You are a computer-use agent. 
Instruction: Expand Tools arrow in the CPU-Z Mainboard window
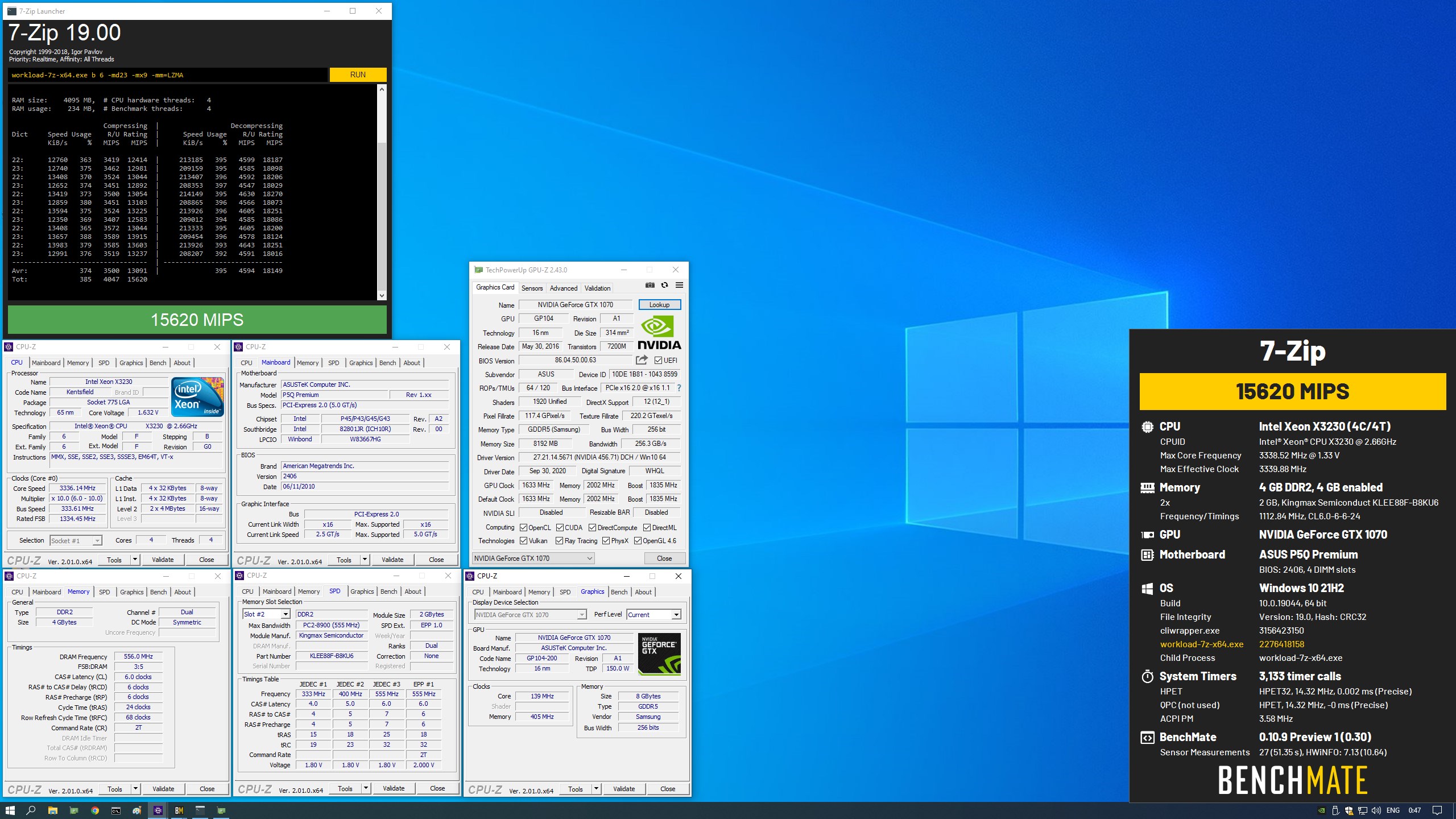coord(365,560)
